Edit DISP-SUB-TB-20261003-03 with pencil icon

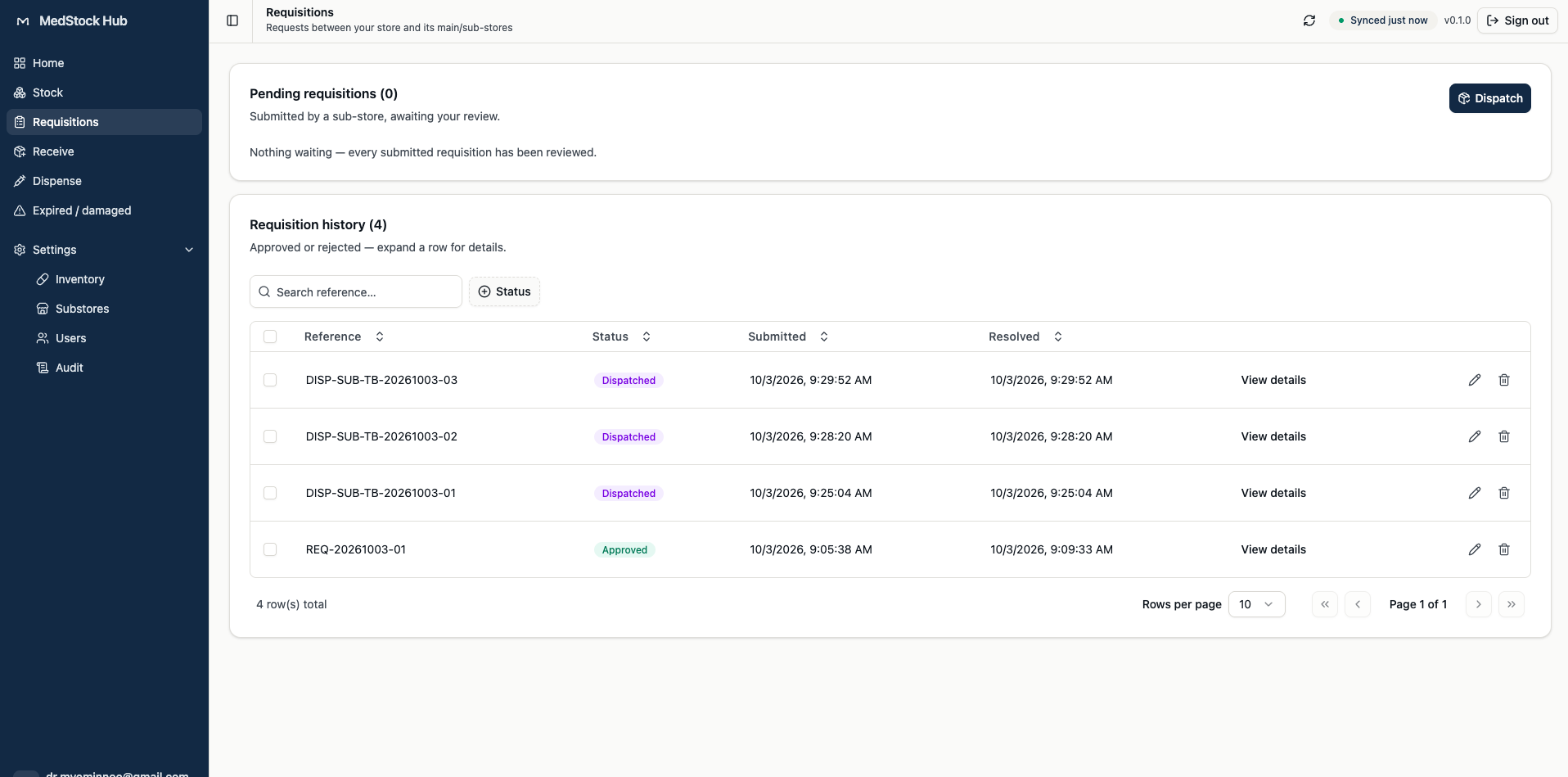(1475, 380)
